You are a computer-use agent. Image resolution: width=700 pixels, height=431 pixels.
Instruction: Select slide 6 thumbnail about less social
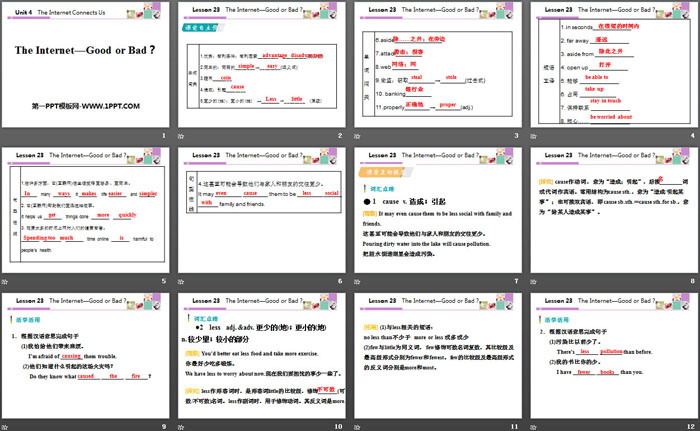(x=261, y=210)
